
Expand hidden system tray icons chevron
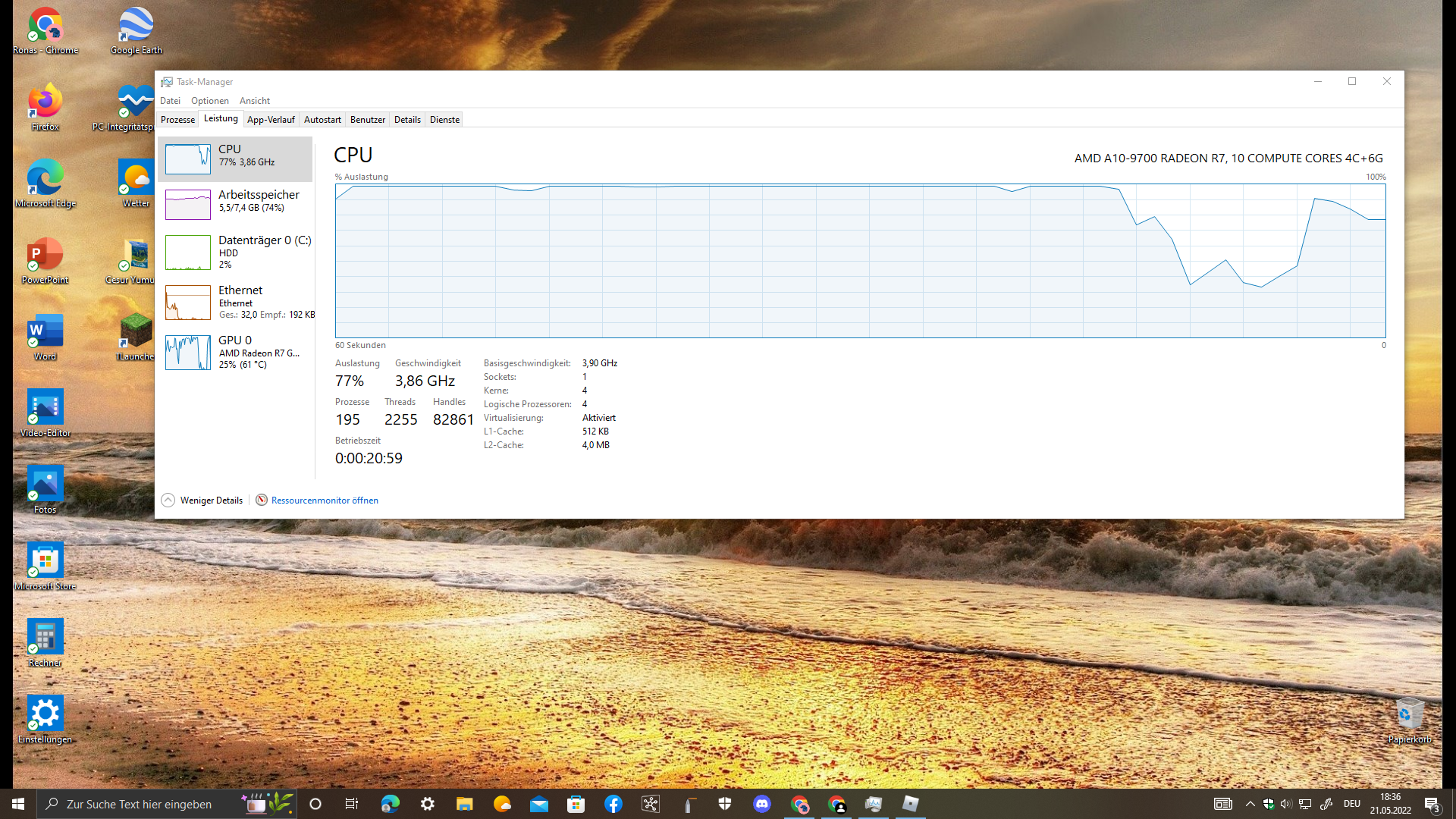1250,804
